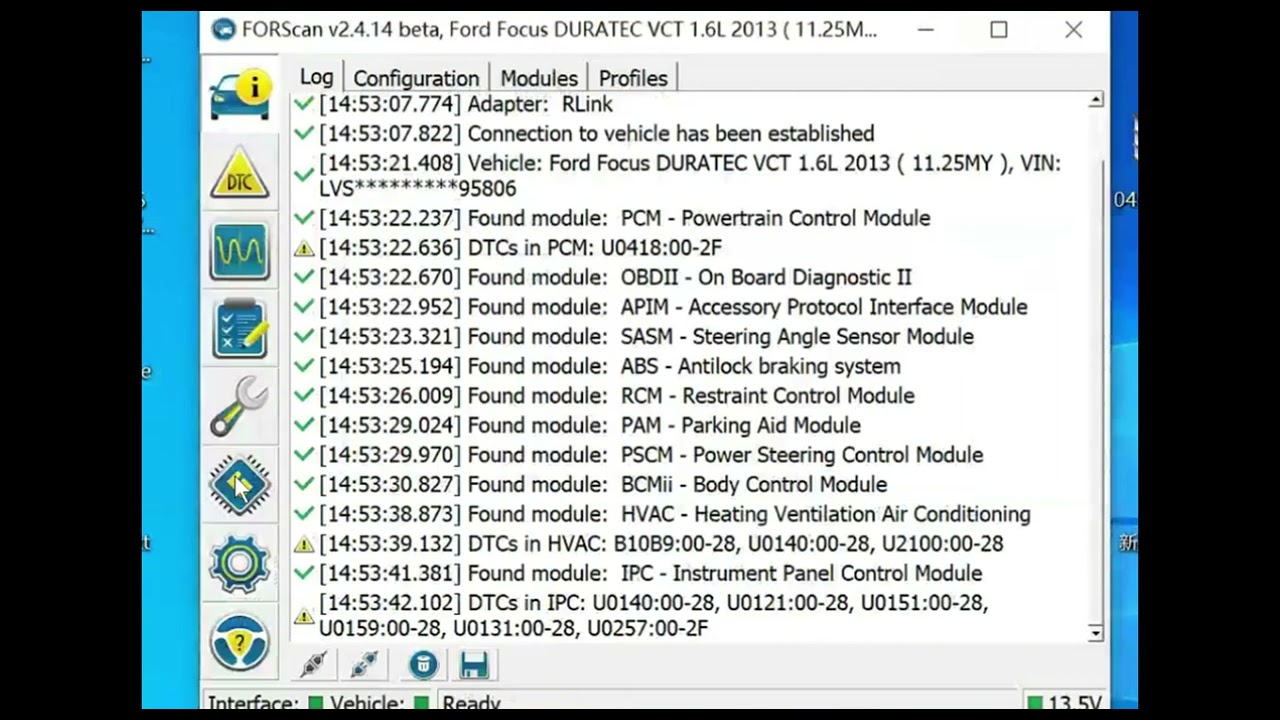
Task: Open the tests checklist section
Action: (240, 328)
